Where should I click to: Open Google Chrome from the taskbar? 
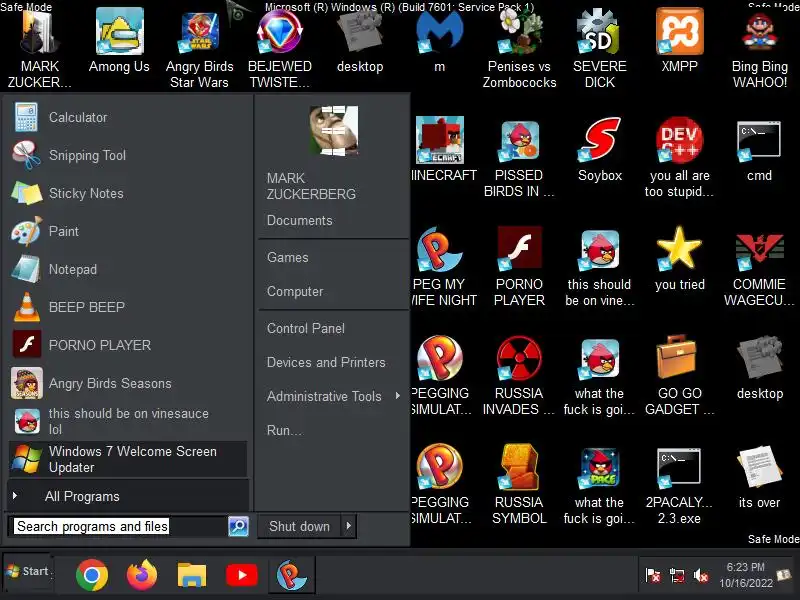(x=92, y=575)
